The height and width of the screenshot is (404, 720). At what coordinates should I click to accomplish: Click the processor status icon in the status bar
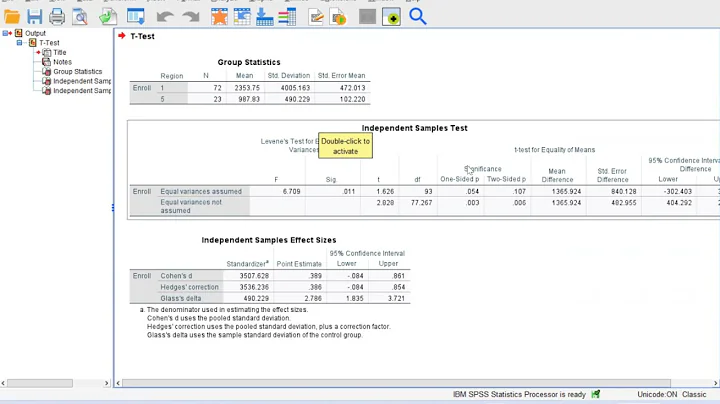click(x=596, y=394)
